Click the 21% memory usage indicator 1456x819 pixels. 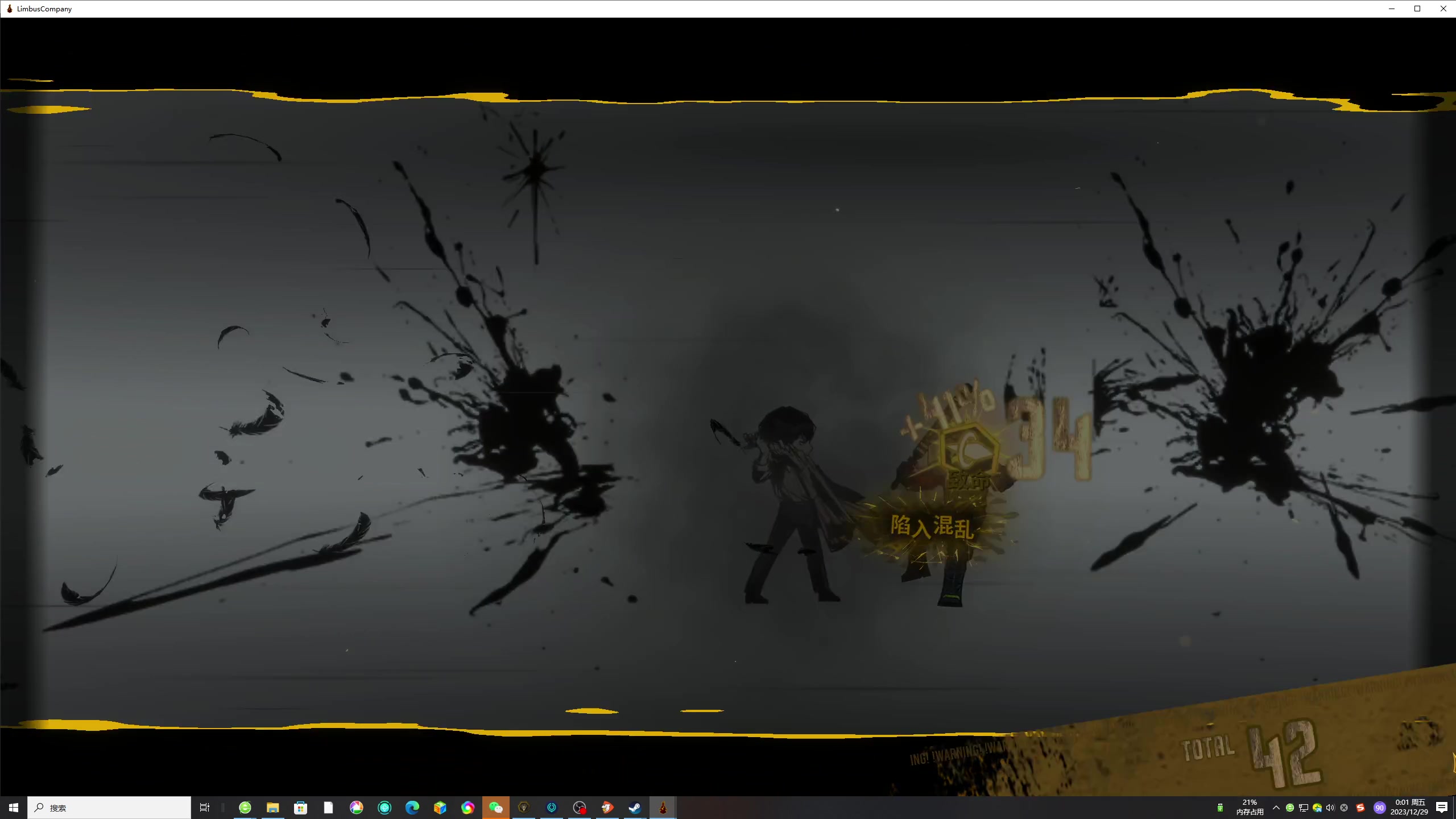[1249, 808]
